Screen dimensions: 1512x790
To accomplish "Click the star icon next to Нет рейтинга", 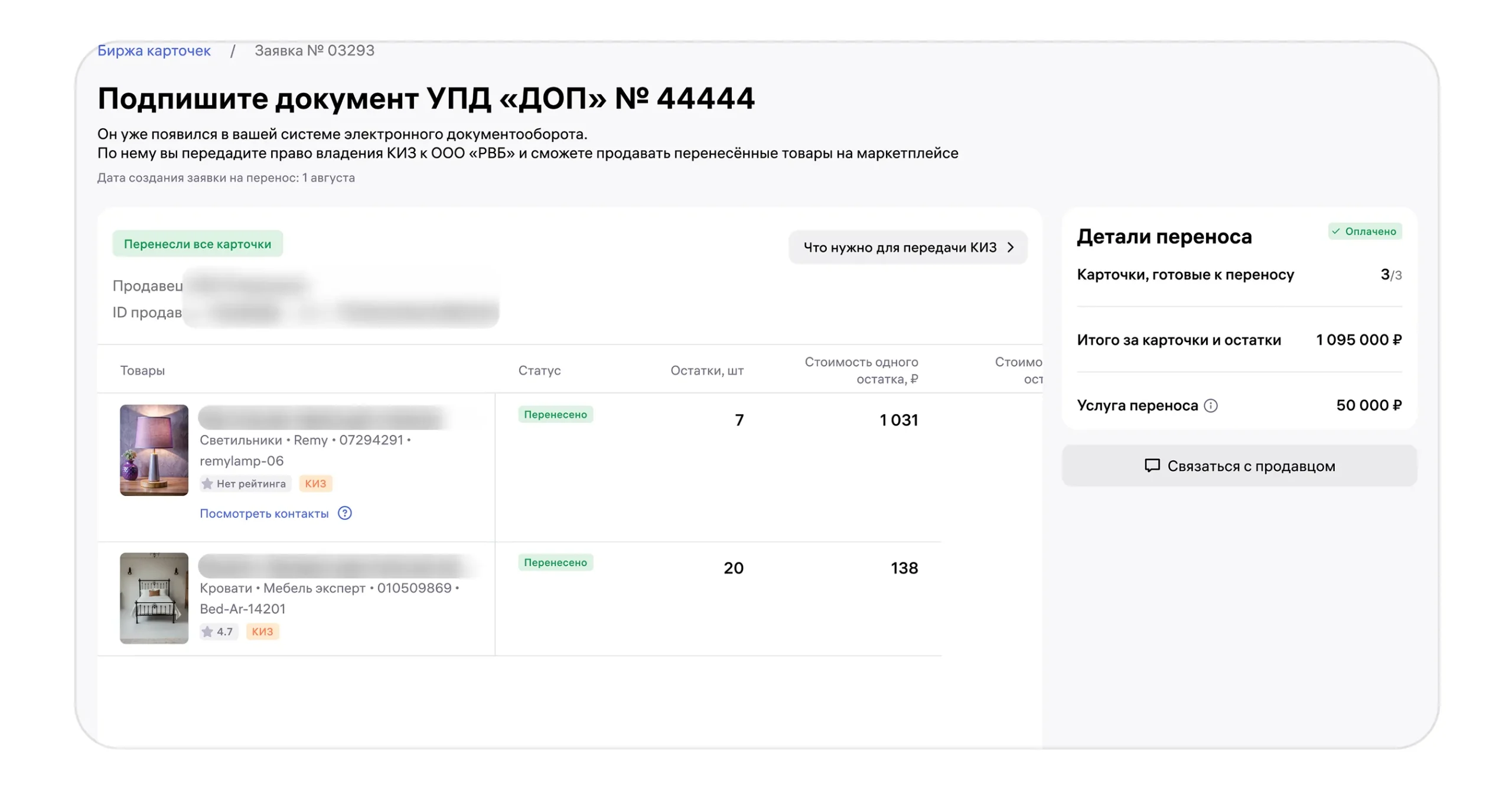I will point(207,483).
